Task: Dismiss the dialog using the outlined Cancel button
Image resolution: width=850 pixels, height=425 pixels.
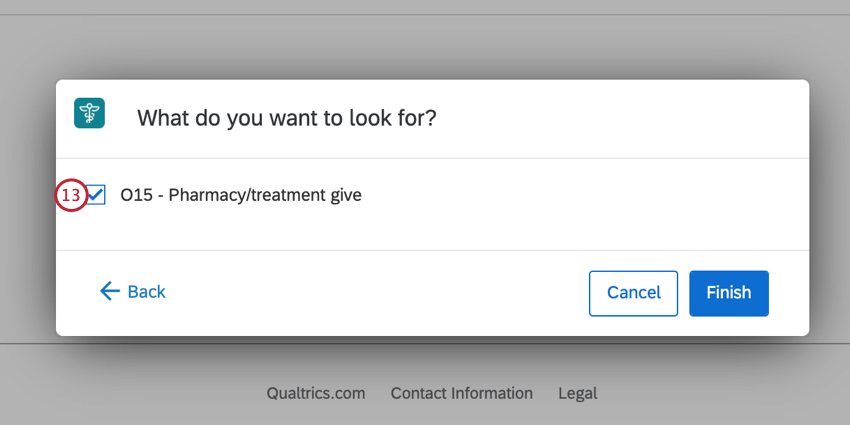Action: click(x=633, y=293)
